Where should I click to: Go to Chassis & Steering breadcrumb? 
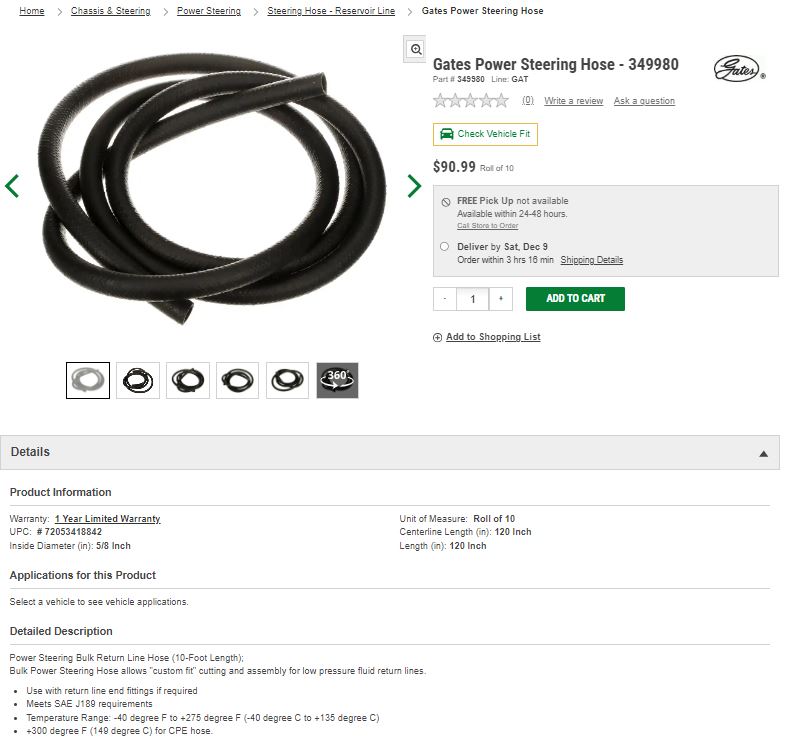click(110, 11)
